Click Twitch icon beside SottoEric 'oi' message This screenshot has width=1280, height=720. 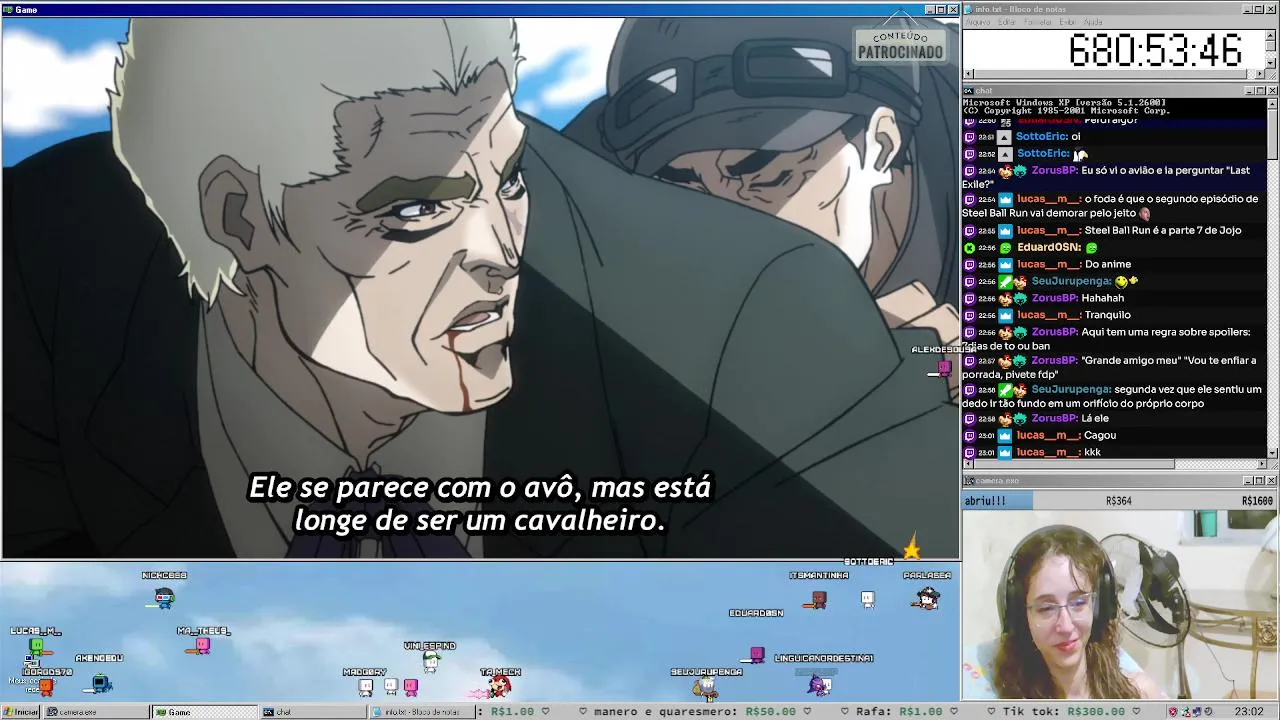click(969, 136)
